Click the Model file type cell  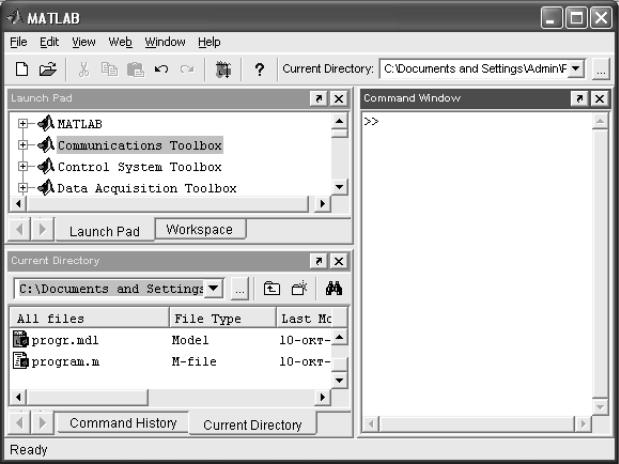[x=190, y=340]
